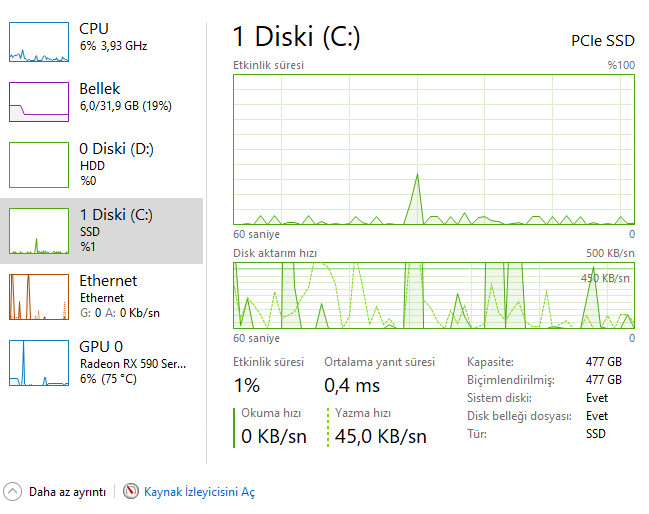Click the Resource Monitor icon near the link

131,492
